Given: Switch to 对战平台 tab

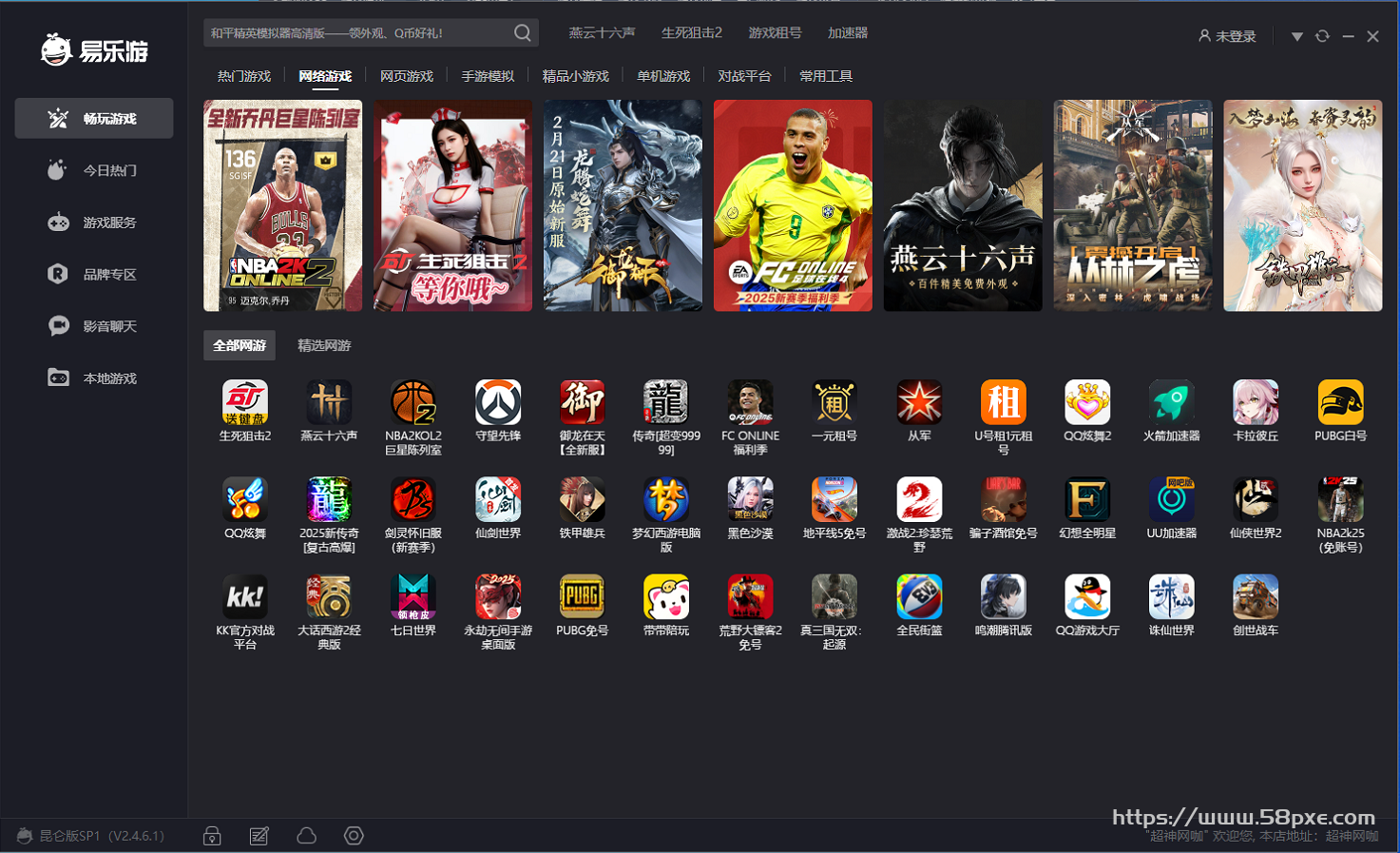Looking at the screenshot, I should (x=744, y=76).
